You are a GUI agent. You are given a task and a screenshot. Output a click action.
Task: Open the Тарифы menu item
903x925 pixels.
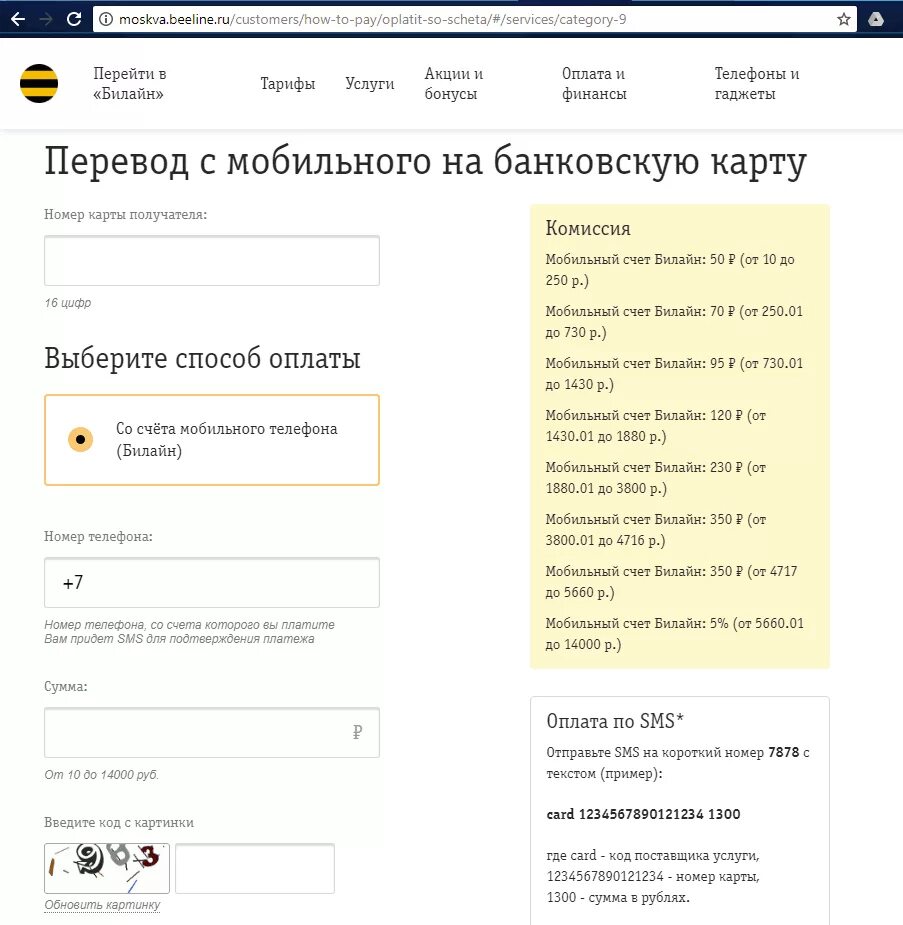coord(288,84)
